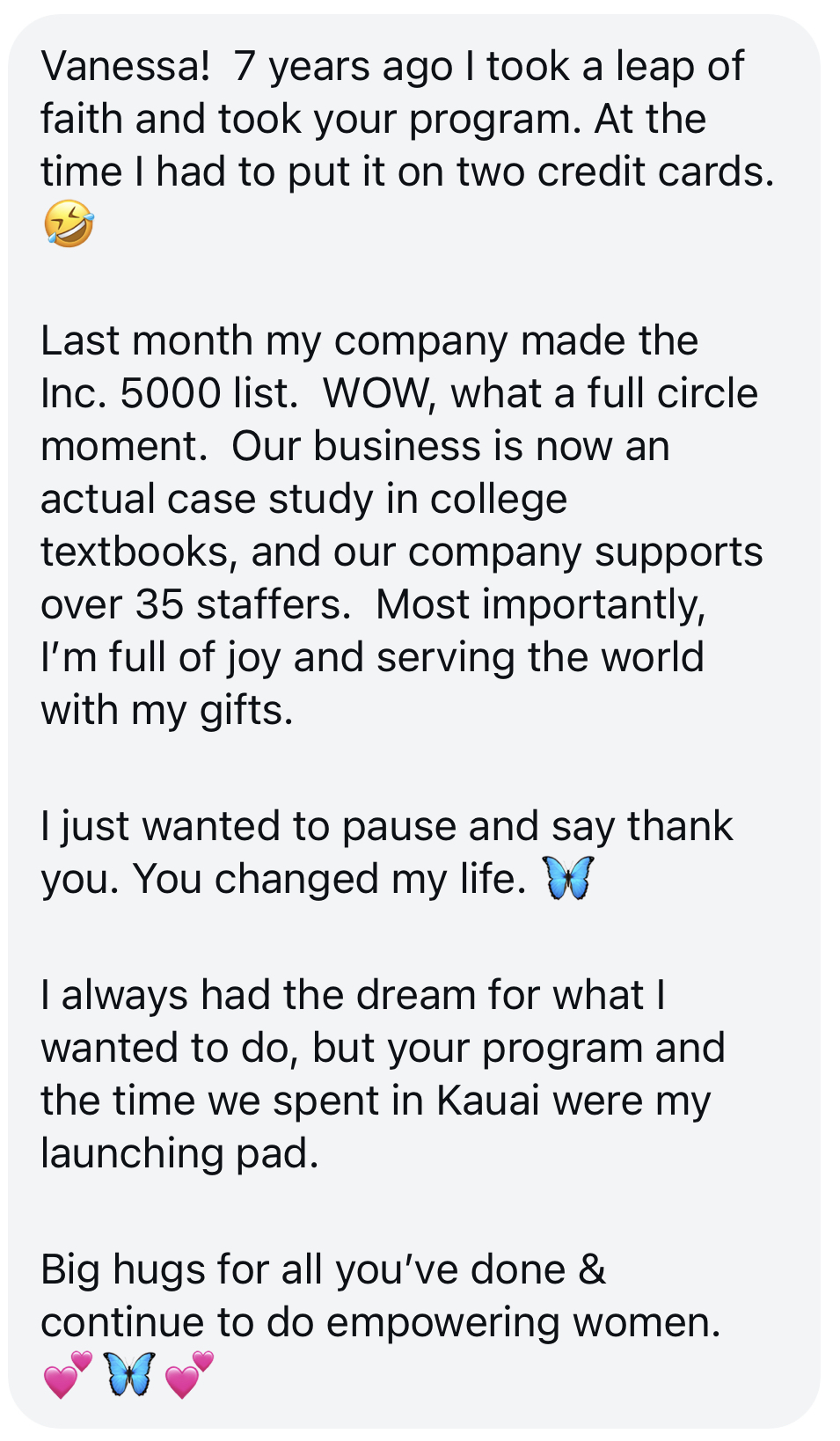Tap the phrase 'Most importantly,'
This screenshot has height=1441, width=840.
pyautogui.click(x=540, y=605)
